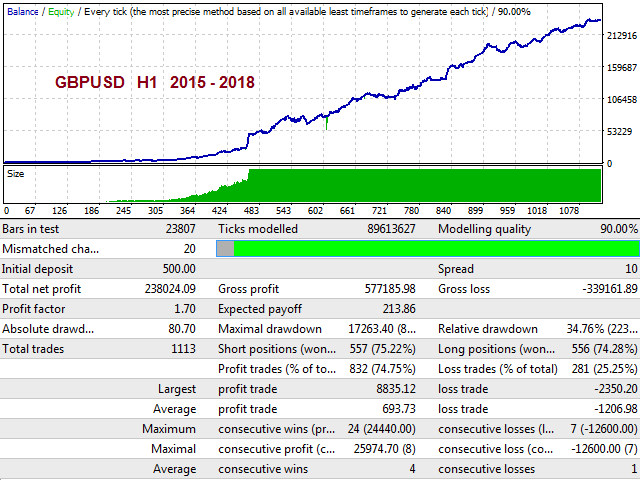This screenshot has height=480, width=640.
Task: Click the green equity spike on the chart
Action: coord(327,123)
